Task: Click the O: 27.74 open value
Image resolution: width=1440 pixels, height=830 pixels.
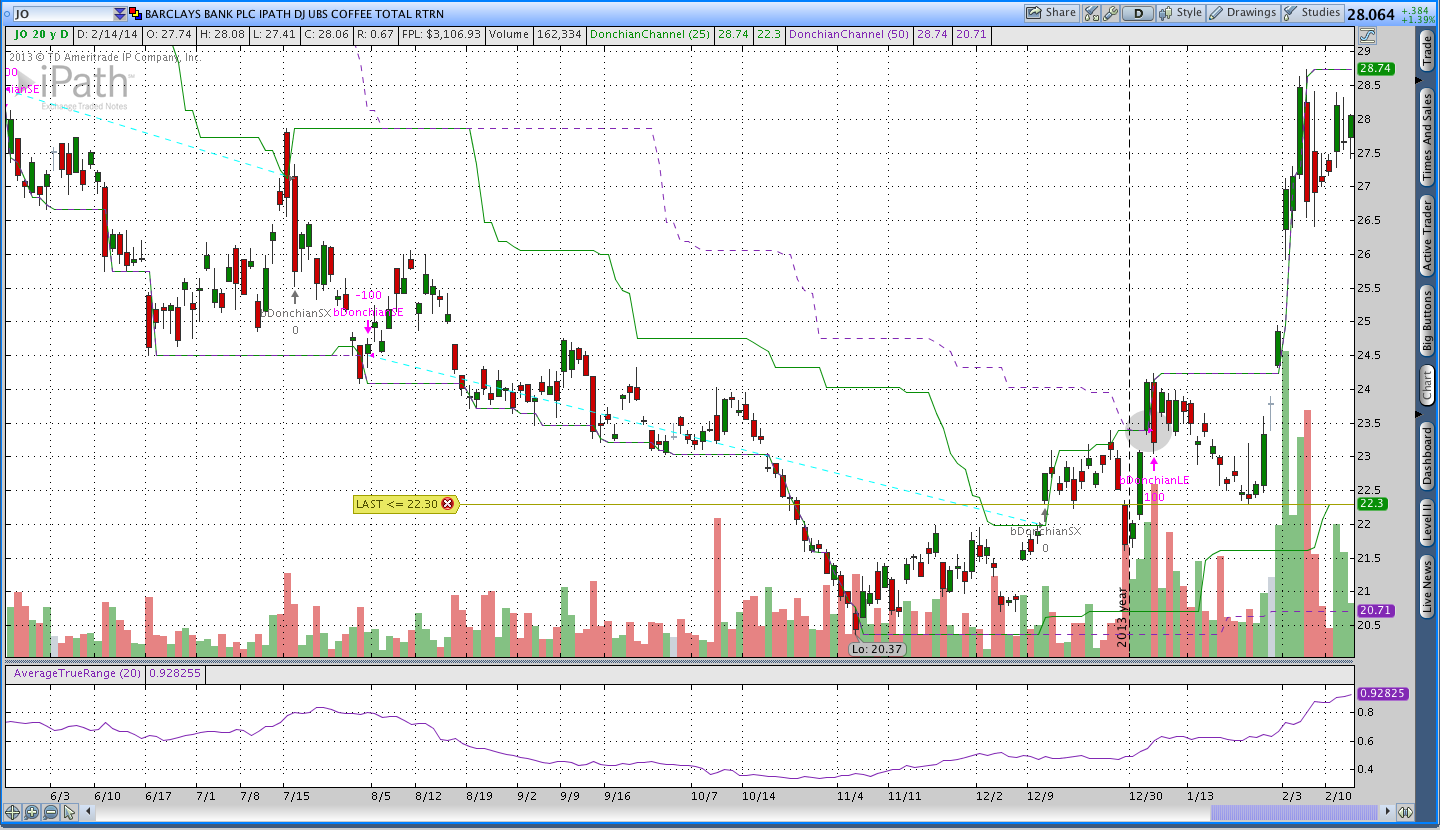Action: click(x=170, y=34)
